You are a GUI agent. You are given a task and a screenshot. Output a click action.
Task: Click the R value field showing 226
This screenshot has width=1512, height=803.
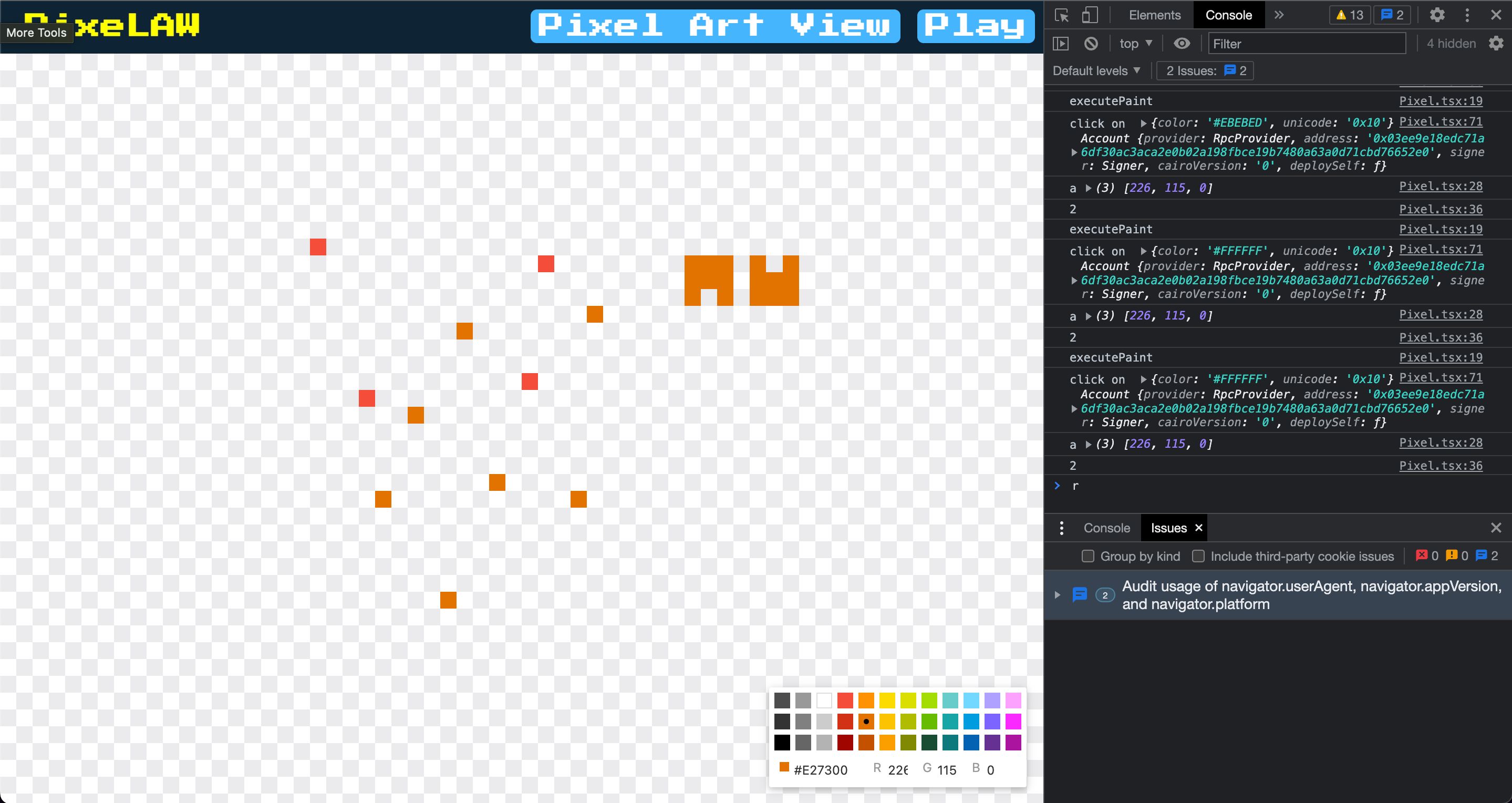pyautogui.click(x=897, y=769)
